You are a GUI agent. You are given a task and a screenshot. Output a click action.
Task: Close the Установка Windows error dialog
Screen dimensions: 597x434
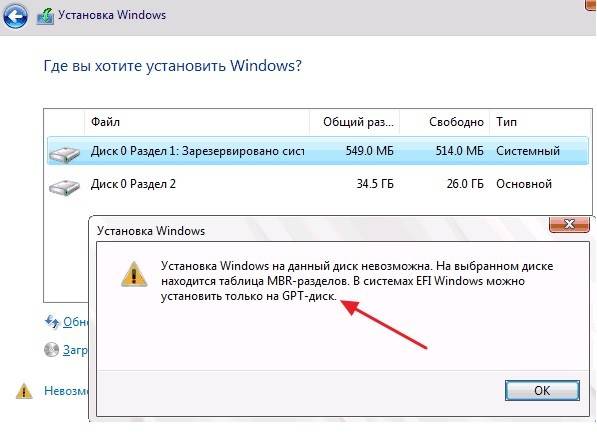[569, 224]
